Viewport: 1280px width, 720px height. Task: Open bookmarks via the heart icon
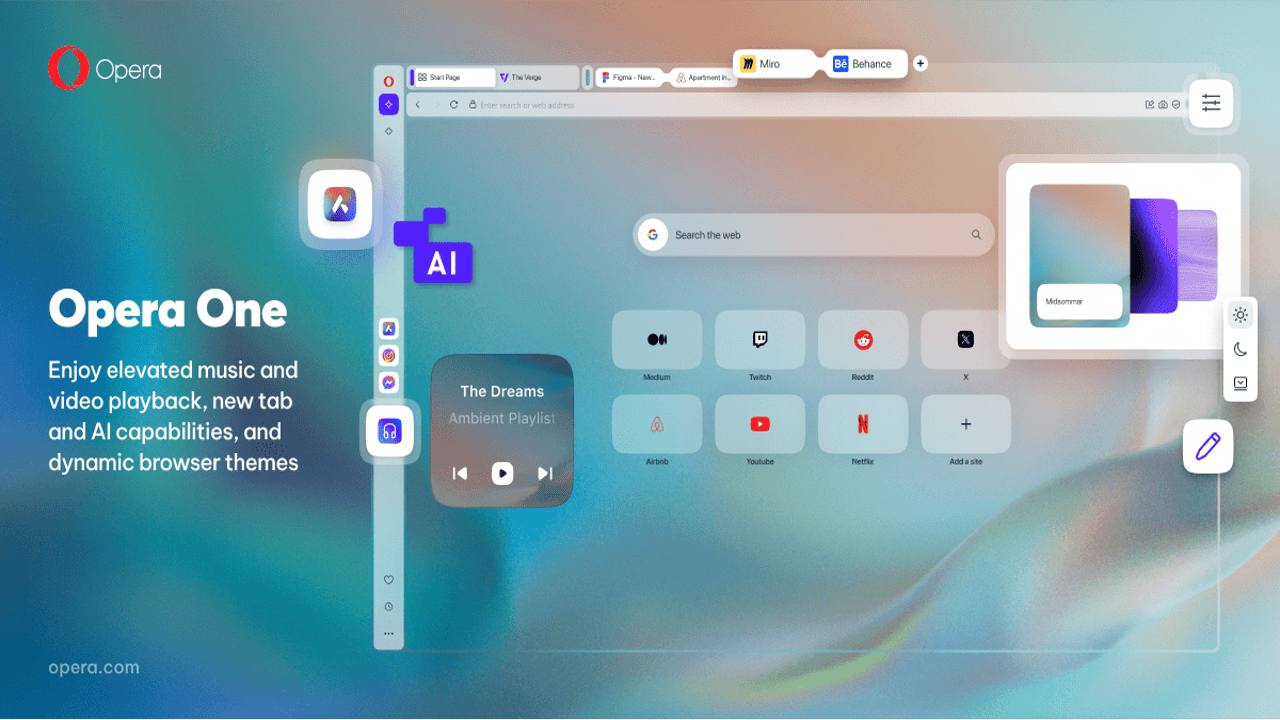(388, 580)
